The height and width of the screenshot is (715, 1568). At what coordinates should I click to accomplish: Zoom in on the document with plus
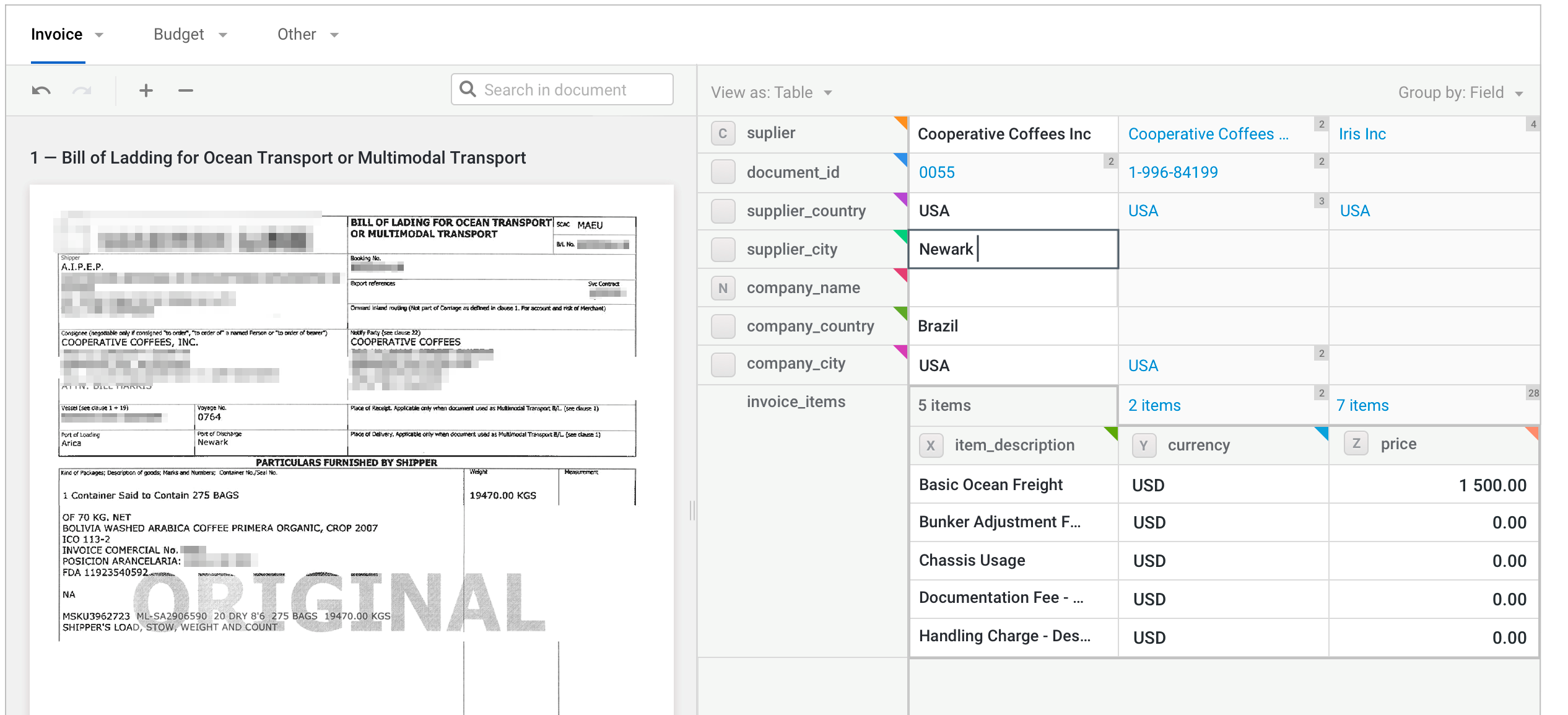[146, 90]
